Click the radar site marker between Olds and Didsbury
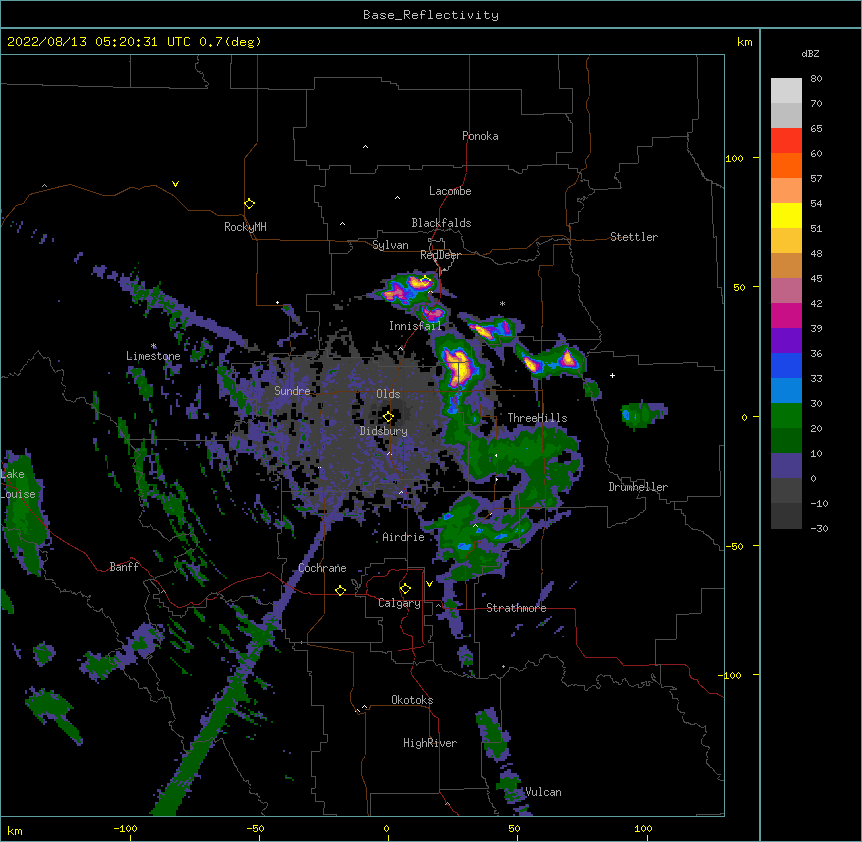This screenshot has width=862, height=842. tap(388, 417)
